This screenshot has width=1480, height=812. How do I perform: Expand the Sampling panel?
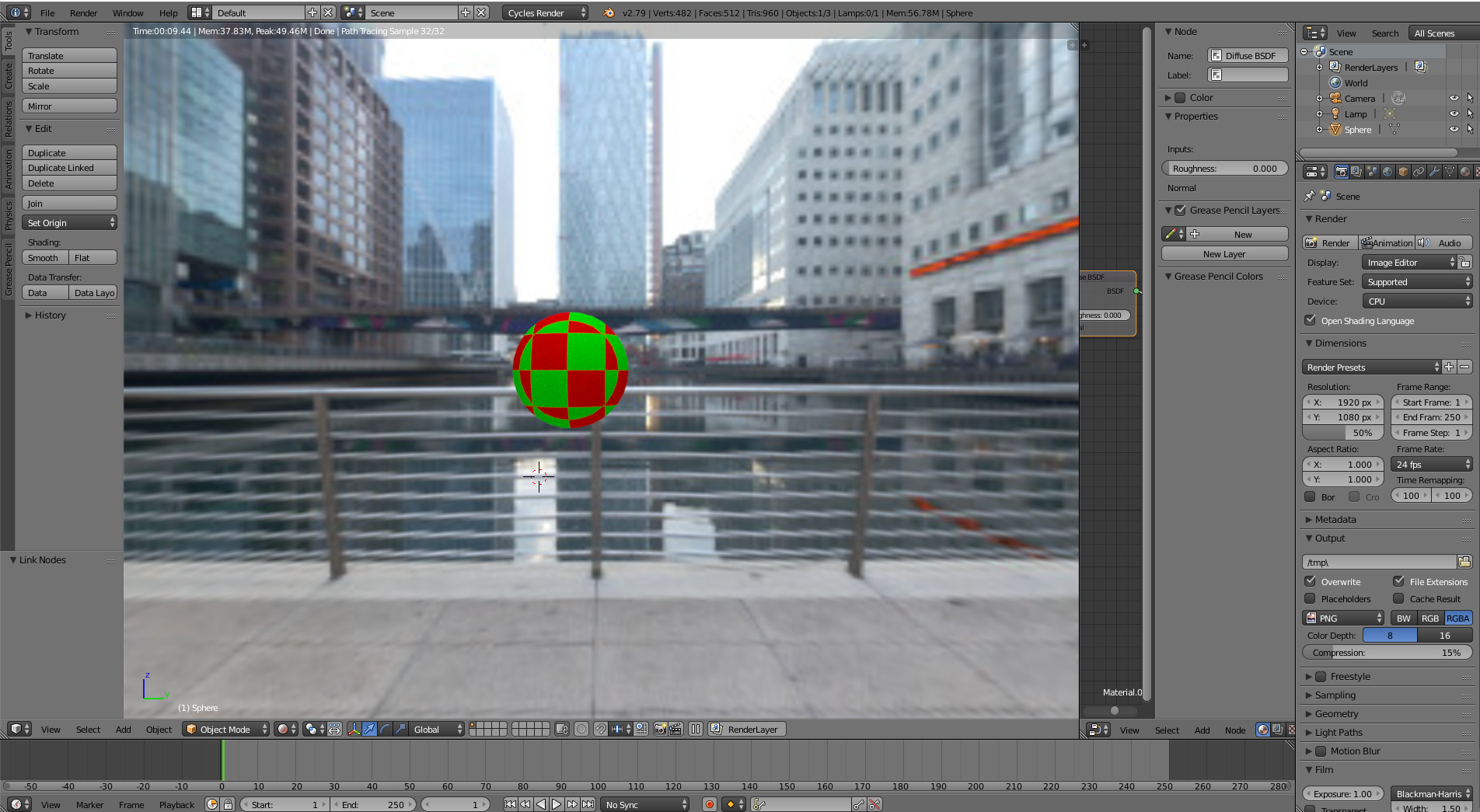click(1335, 695)
